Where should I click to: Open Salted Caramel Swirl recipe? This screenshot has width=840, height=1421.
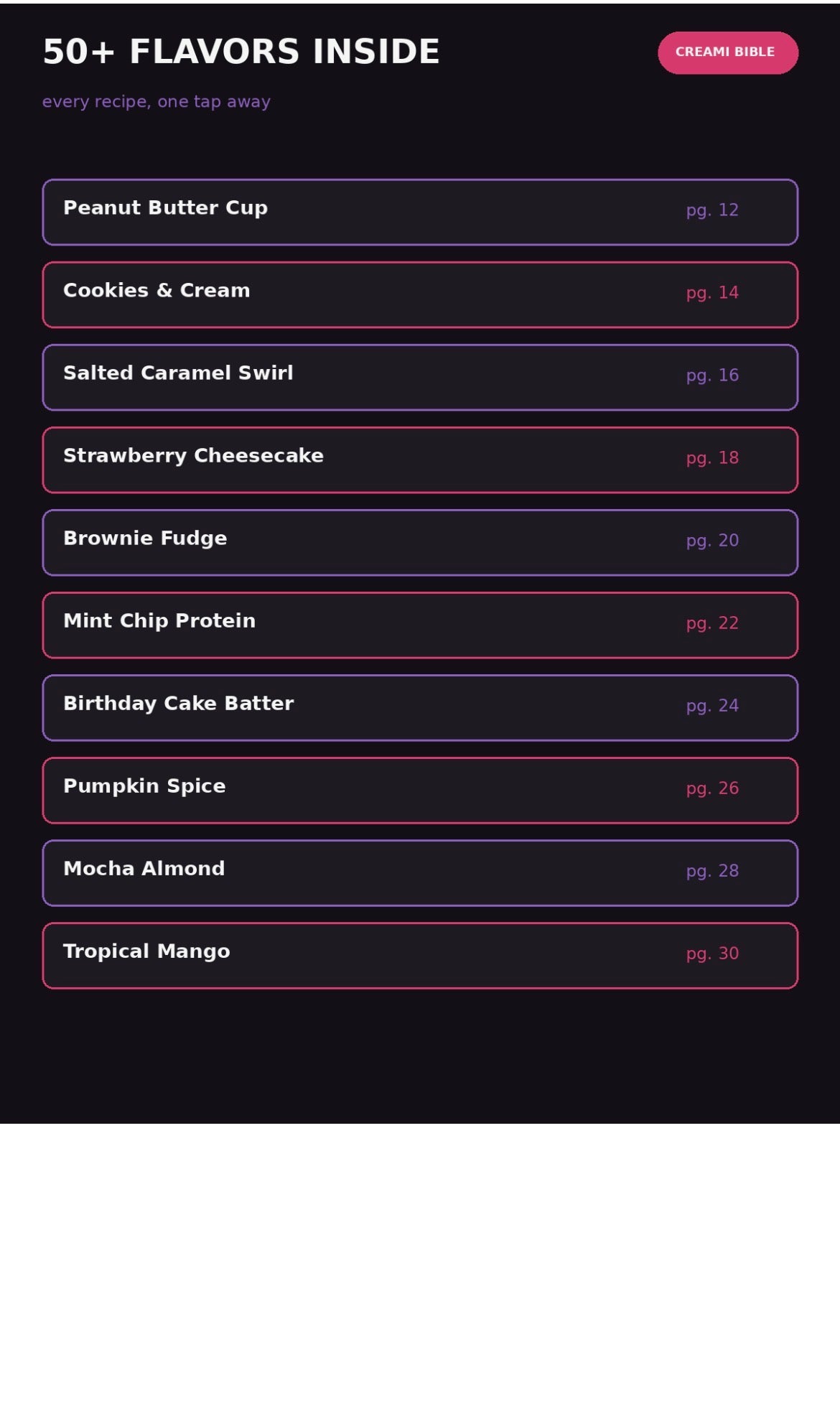(x=420, y=377)
